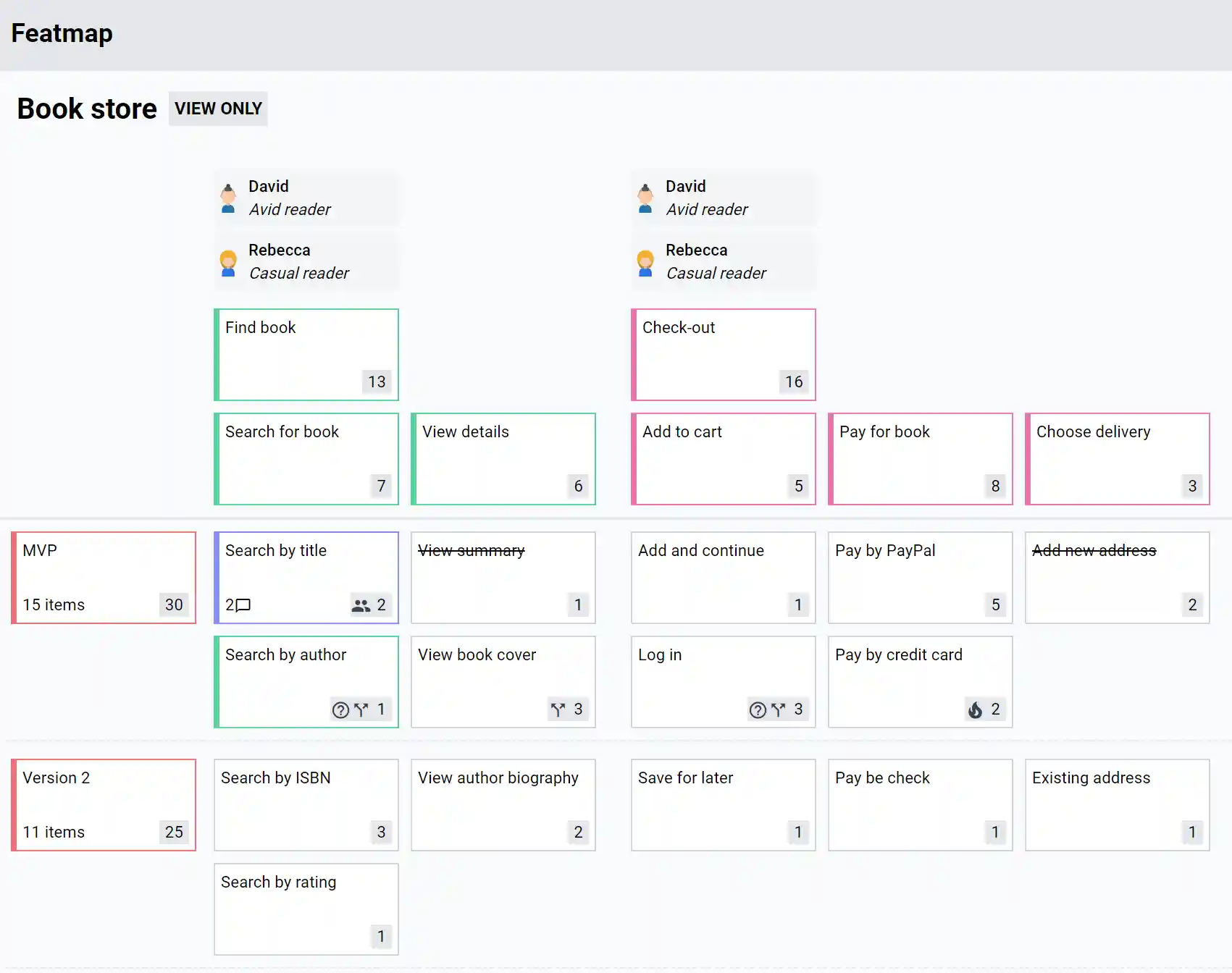The image size is (1232, 973).
Task: Click Rebecca's avatar under Check-out column
Action: 645,261
